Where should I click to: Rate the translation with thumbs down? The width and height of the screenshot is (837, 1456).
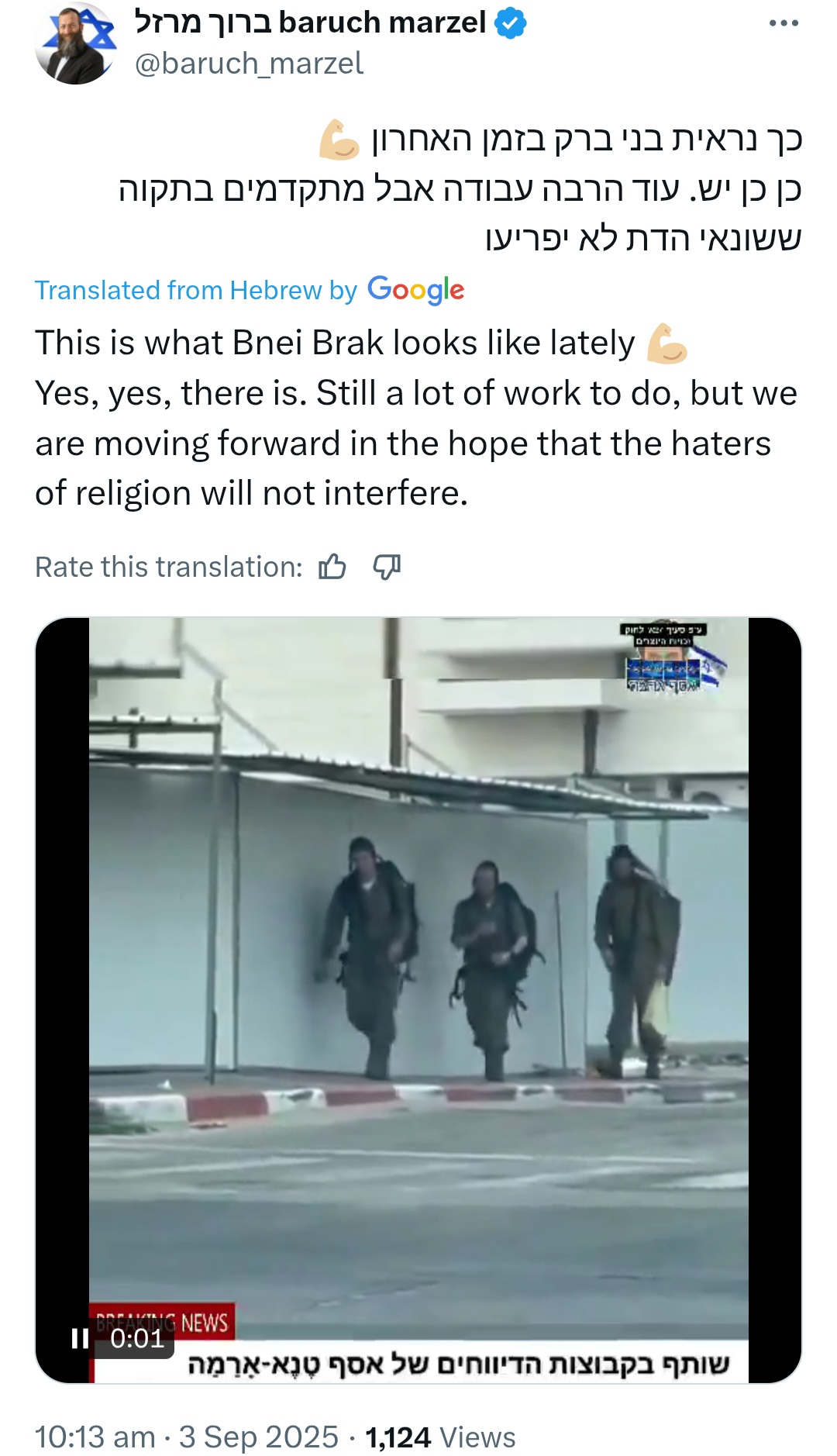(x=387, y=567)
